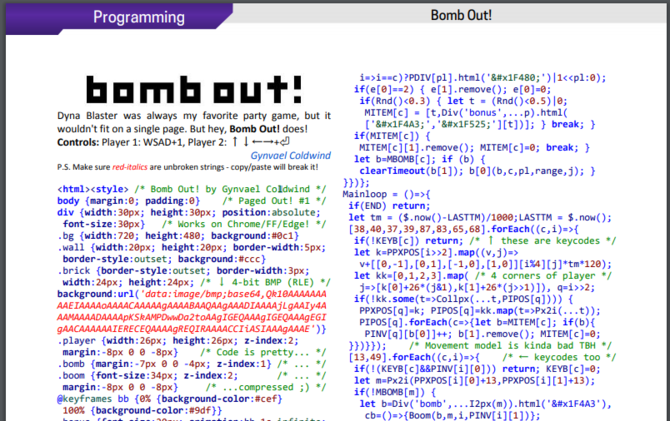Click the "if(MITEM[c]) {" code line
670x421 pixels.
[x=392, y=136]
